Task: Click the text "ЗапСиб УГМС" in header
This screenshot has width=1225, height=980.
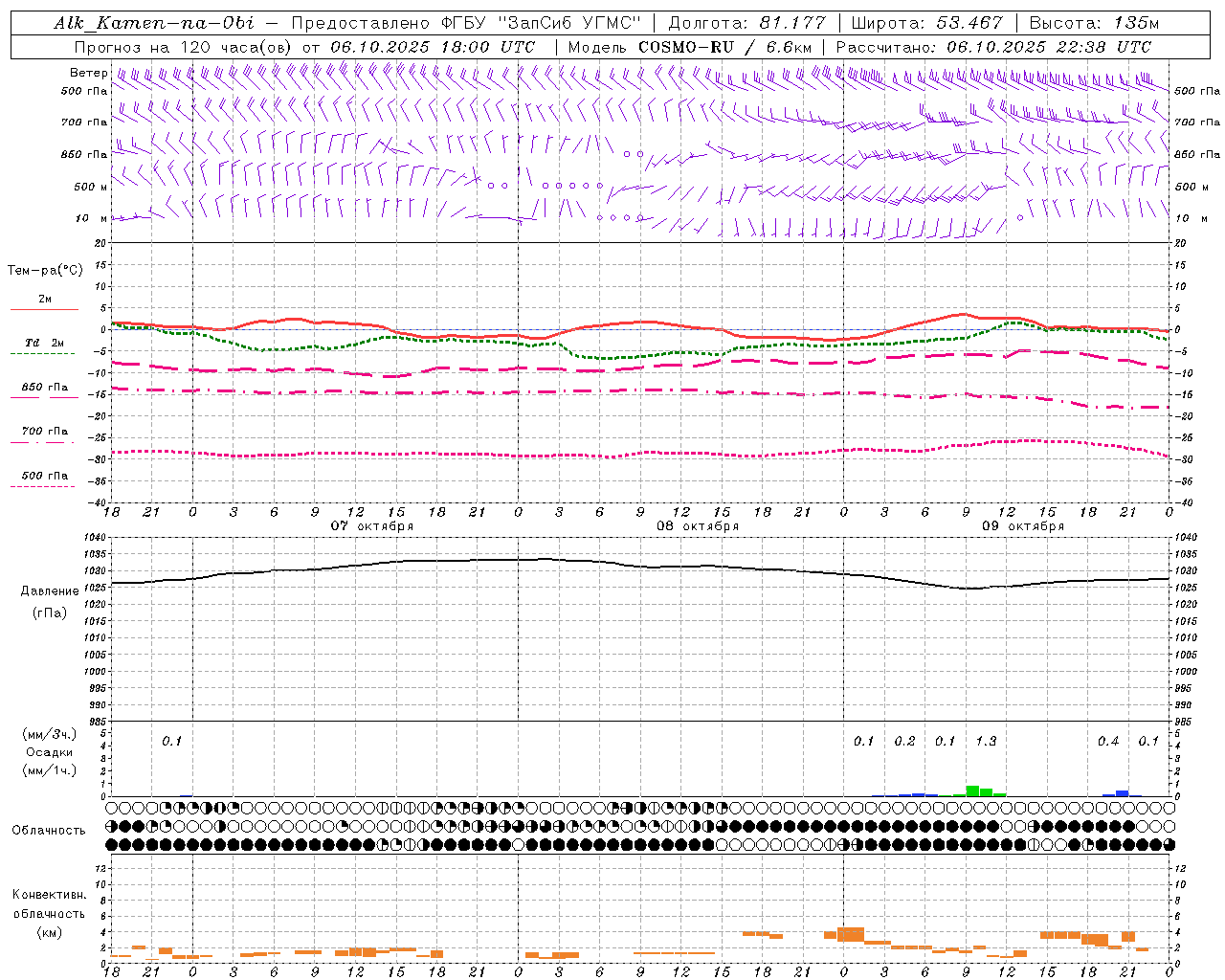Action: click(571, 23)
